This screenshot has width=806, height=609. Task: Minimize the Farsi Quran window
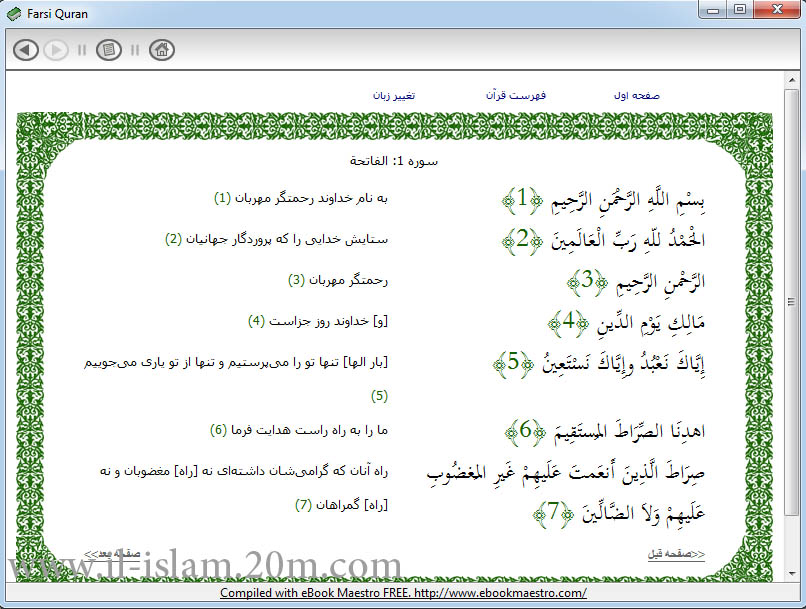(713, 10)
